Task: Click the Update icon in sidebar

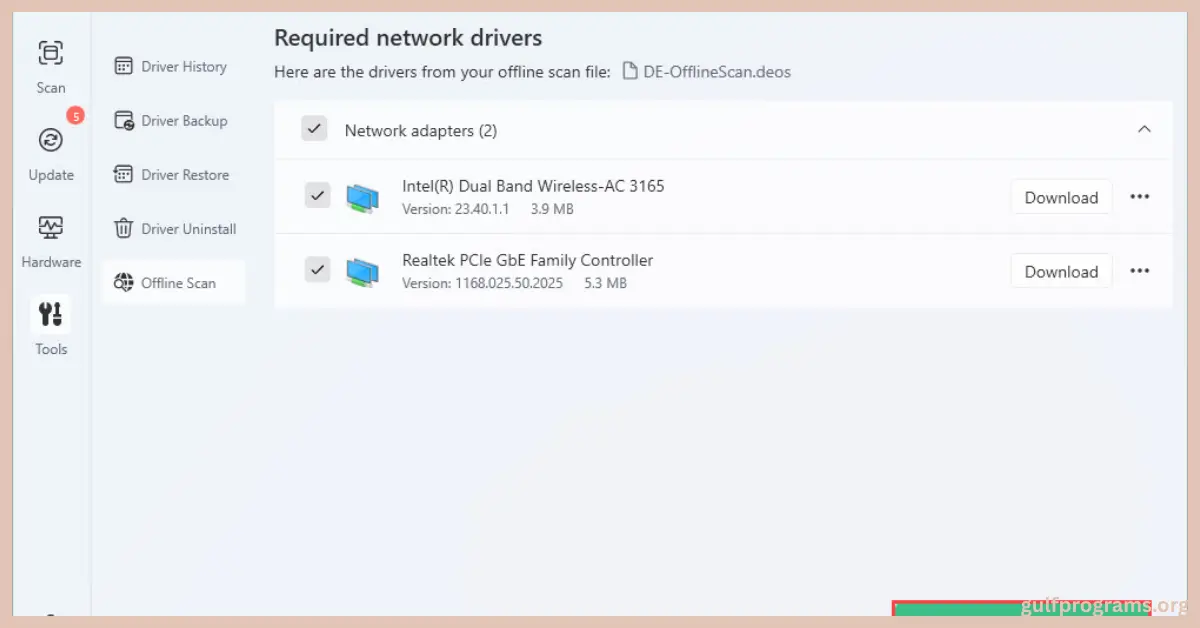Action: point(51,141)
